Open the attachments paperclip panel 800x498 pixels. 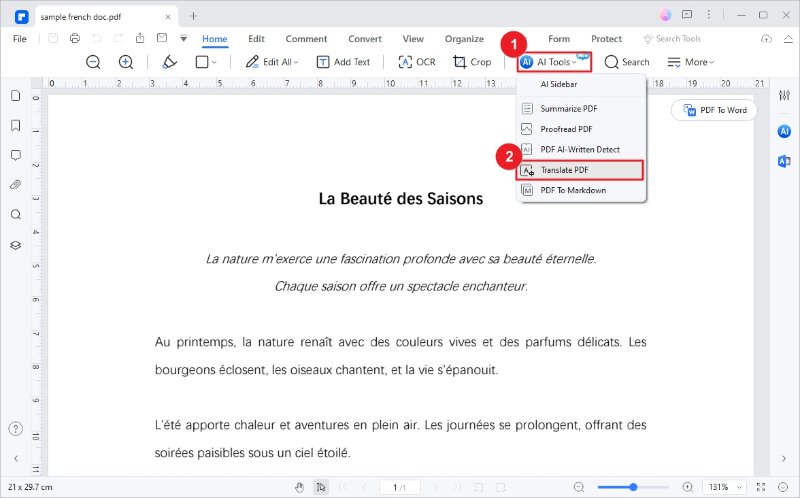[16, 185]
